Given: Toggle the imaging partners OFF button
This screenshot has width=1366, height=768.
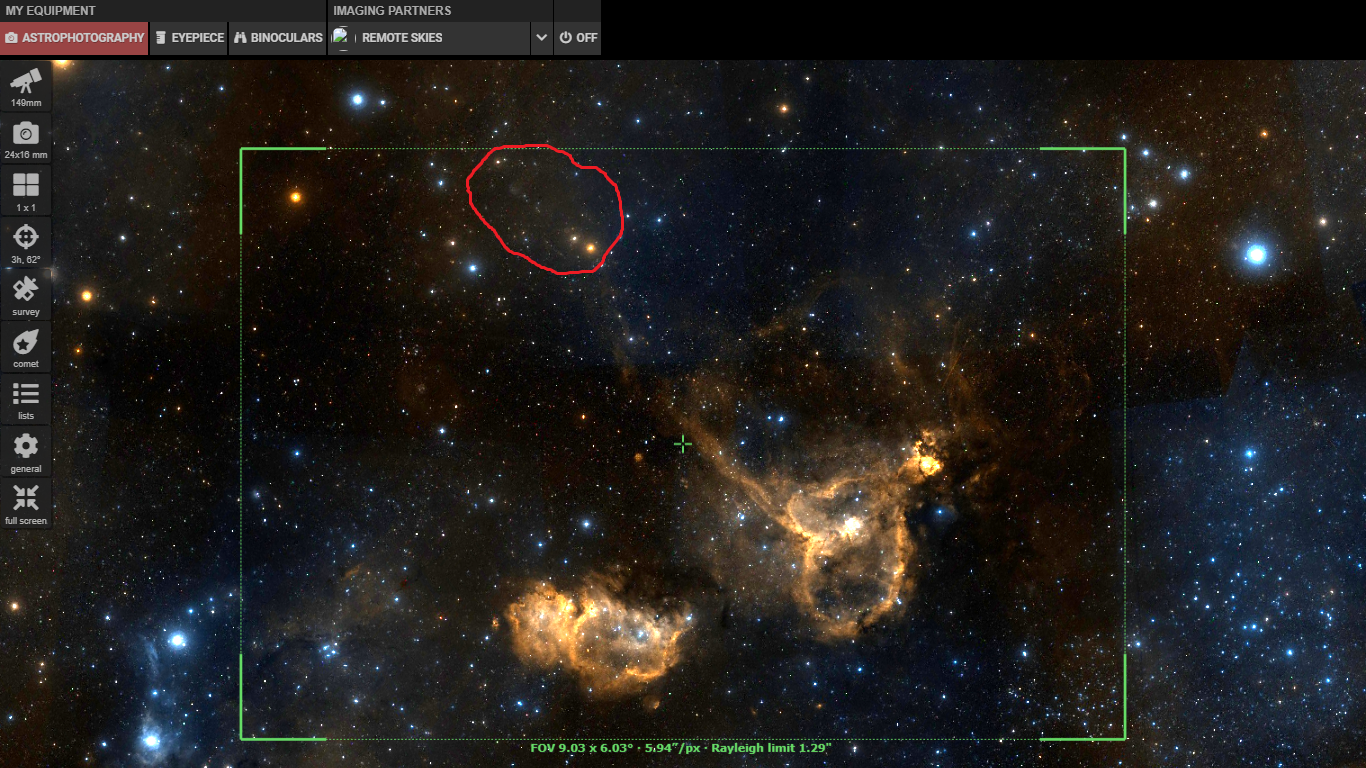Looking at the screenshot, I should pos(578,38).
